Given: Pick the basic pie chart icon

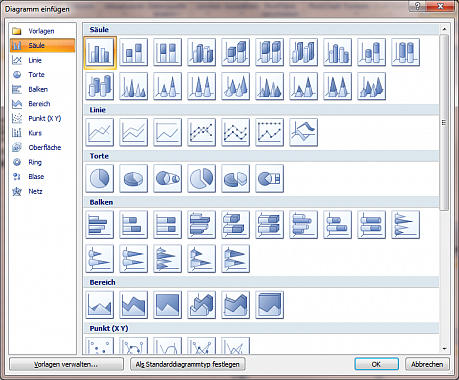Looking at the screenshot, I should tap(100, 178).
